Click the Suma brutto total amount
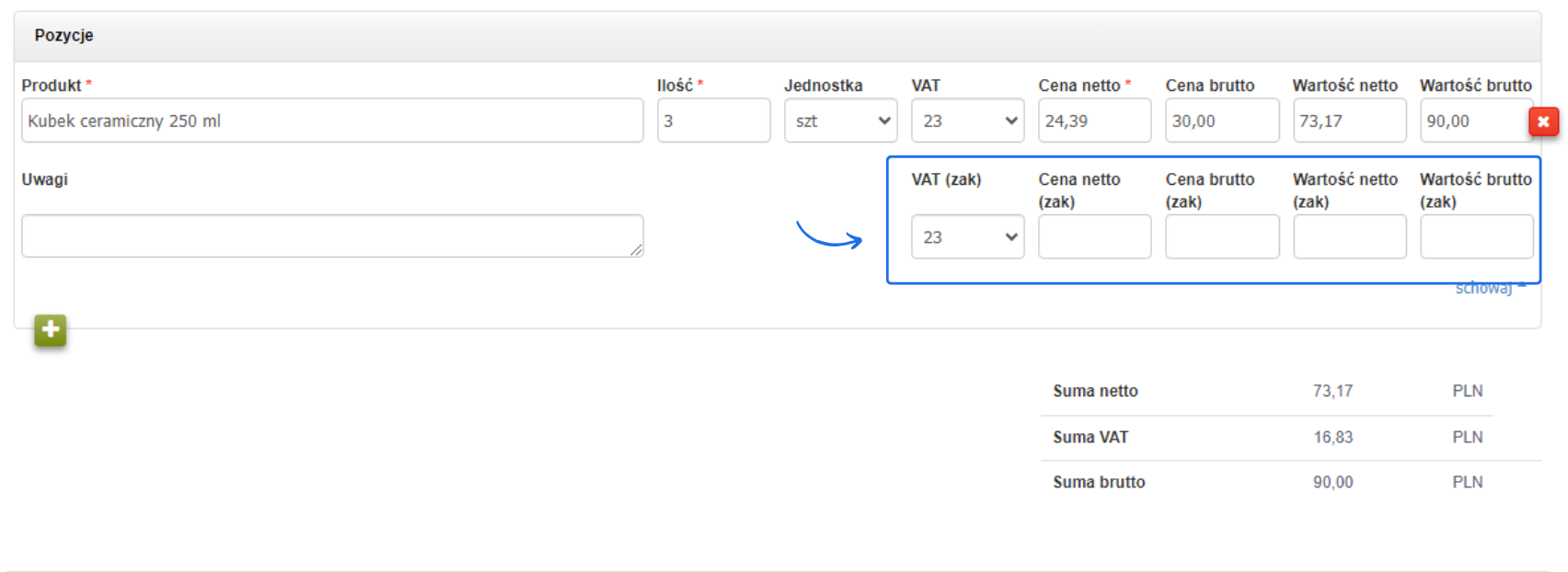This screenshot has height=572, width=1568. (x=1332, y=482)
